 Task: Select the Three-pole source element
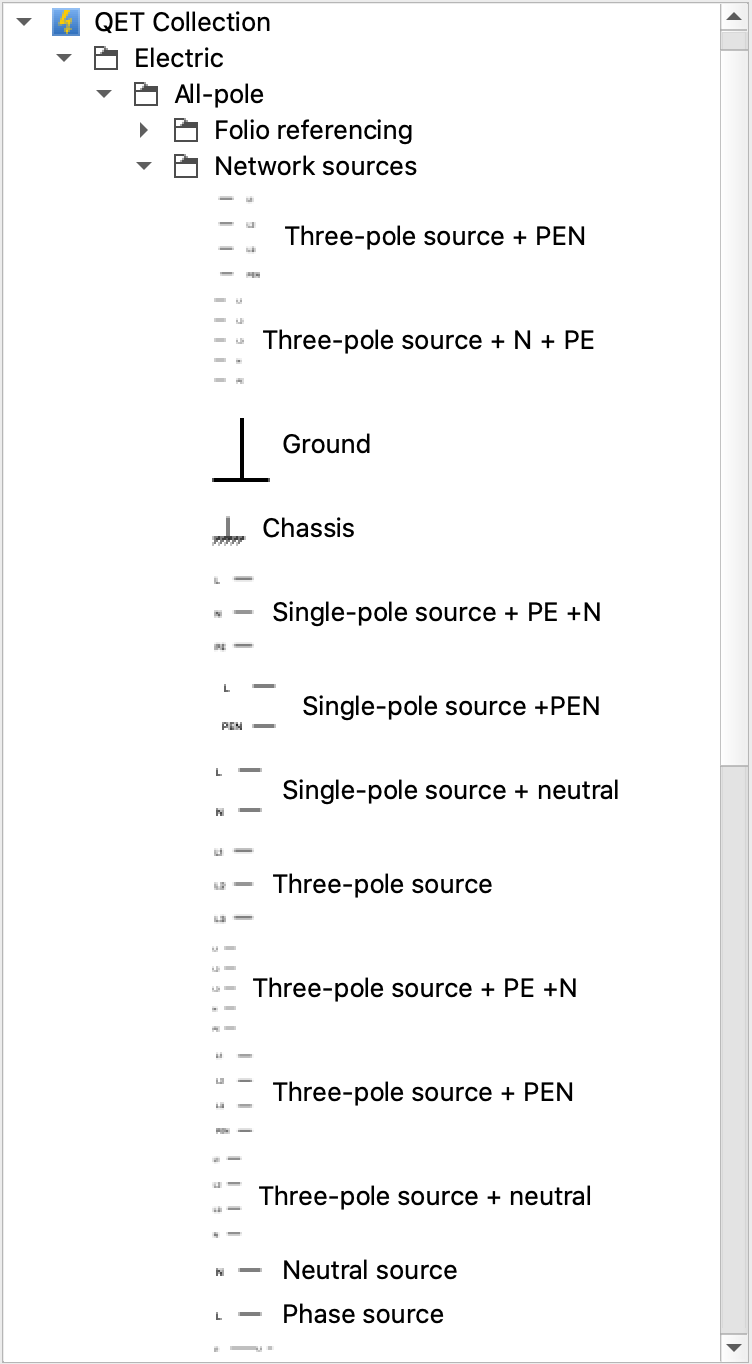pyautogui.click(x=382, y=884)
